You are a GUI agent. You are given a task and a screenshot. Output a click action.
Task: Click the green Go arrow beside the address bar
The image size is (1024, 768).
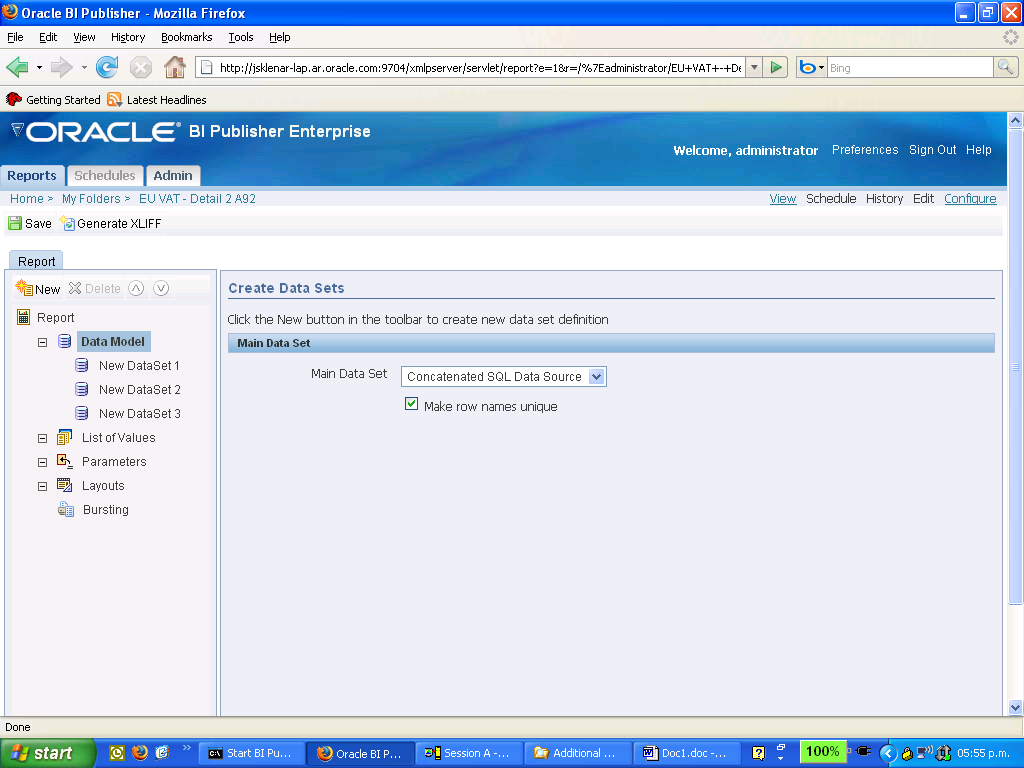[x=776, y=67]
